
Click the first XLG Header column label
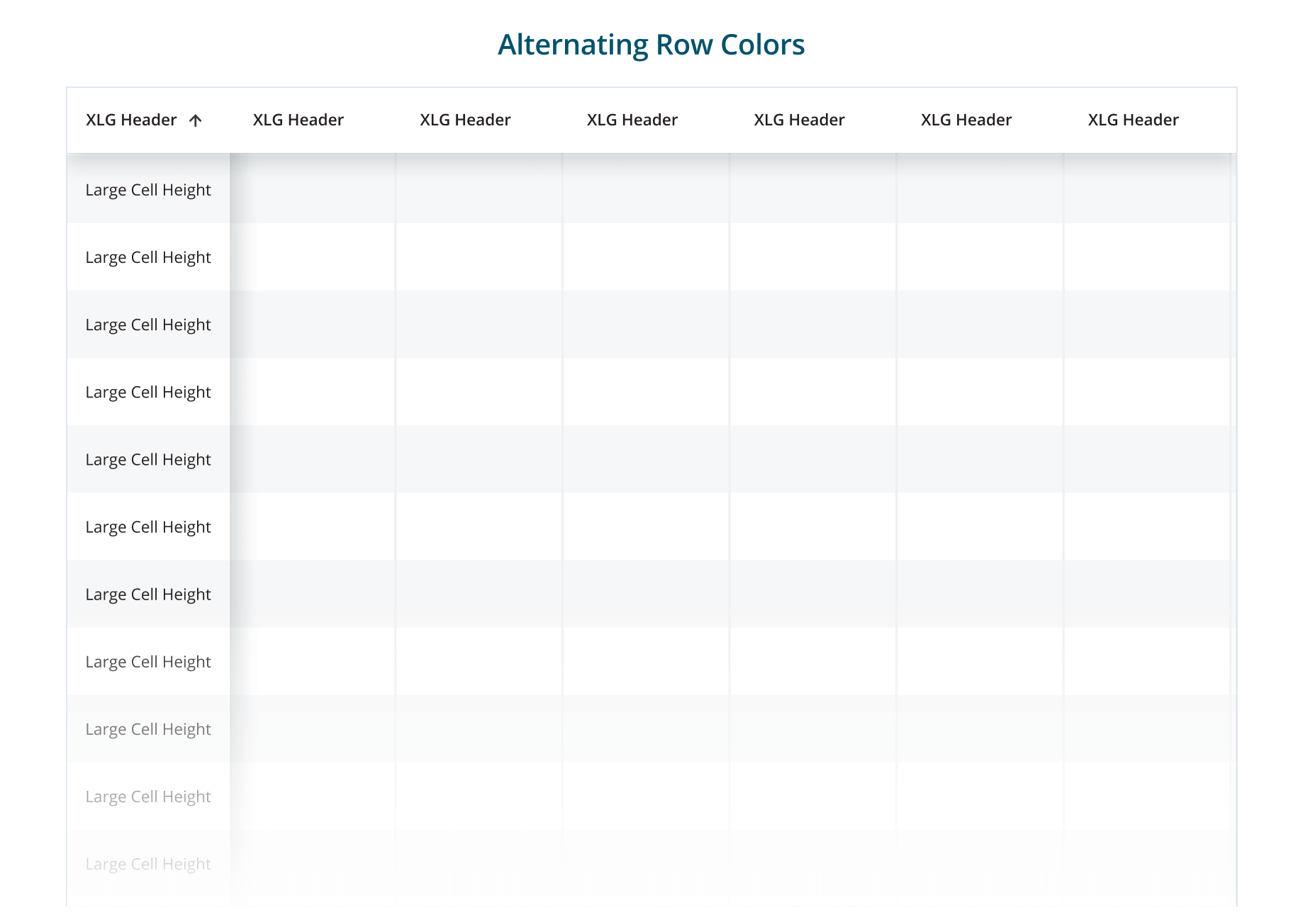pos(131,120)
